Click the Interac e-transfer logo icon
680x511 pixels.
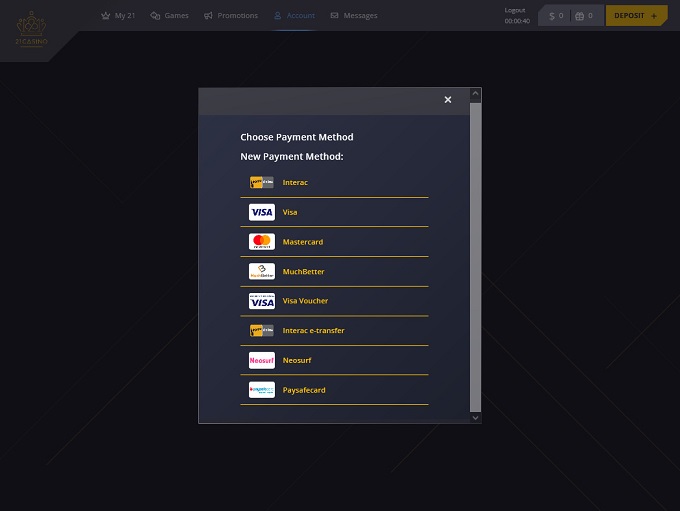(x=261, y=331)
